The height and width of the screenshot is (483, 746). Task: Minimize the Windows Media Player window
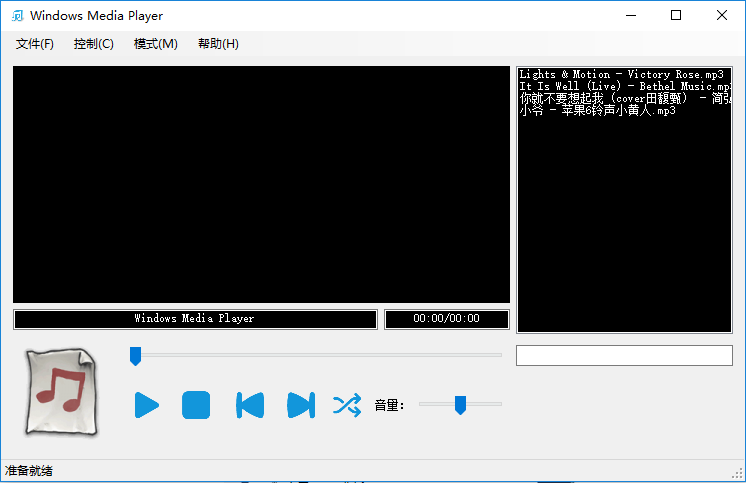[x=631, y=16]
